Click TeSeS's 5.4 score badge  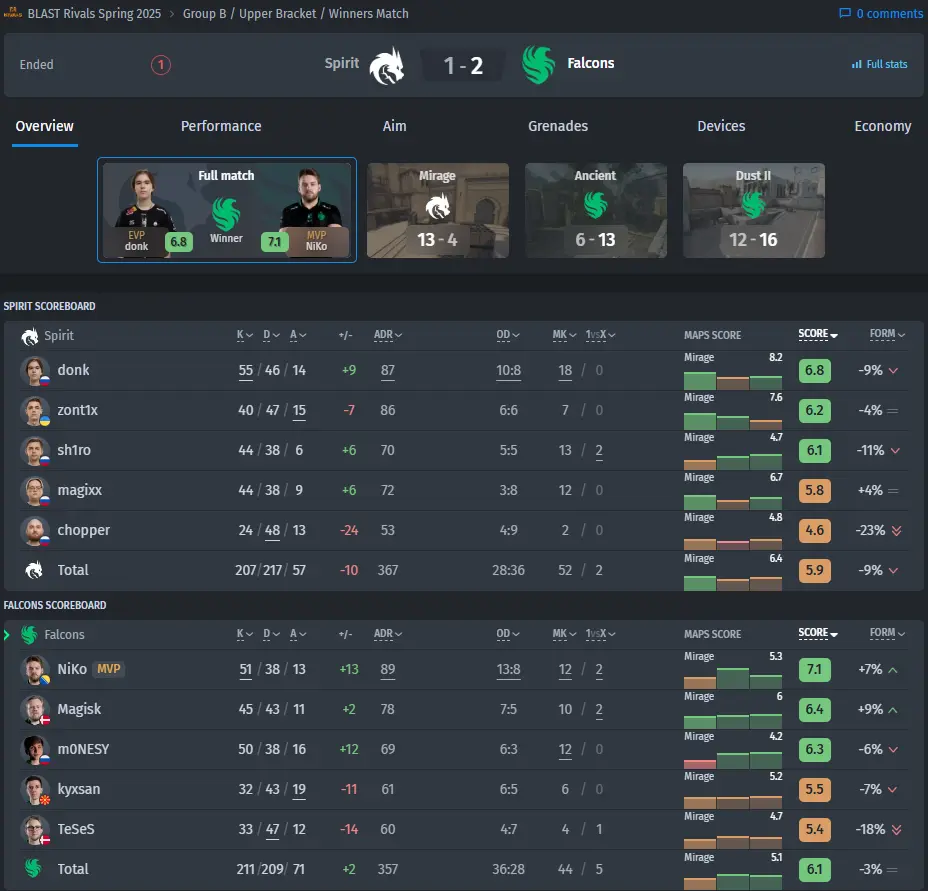pyautogui.click(x=814, y=829)
